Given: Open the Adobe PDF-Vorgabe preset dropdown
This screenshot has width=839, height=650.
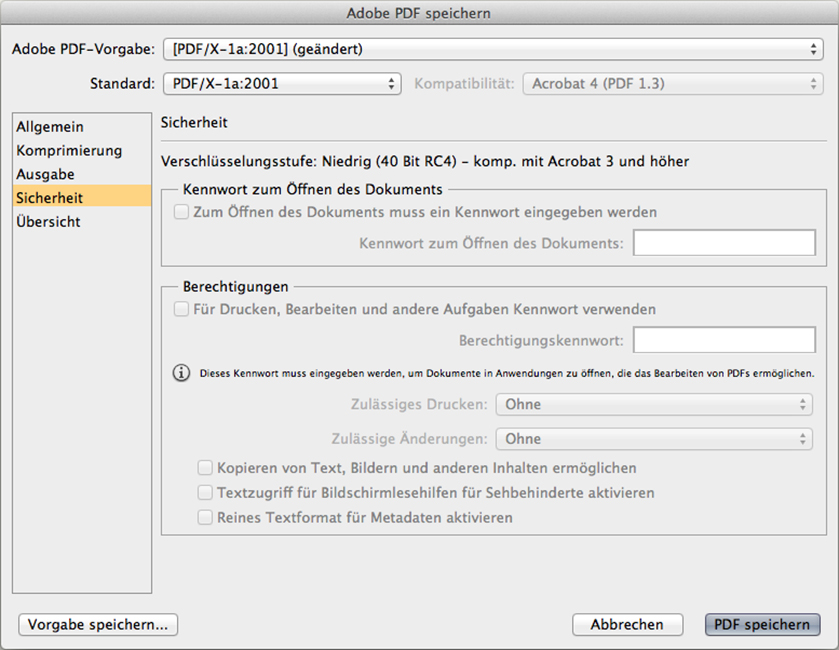Looking at the screenshot, I should [493, 49].
